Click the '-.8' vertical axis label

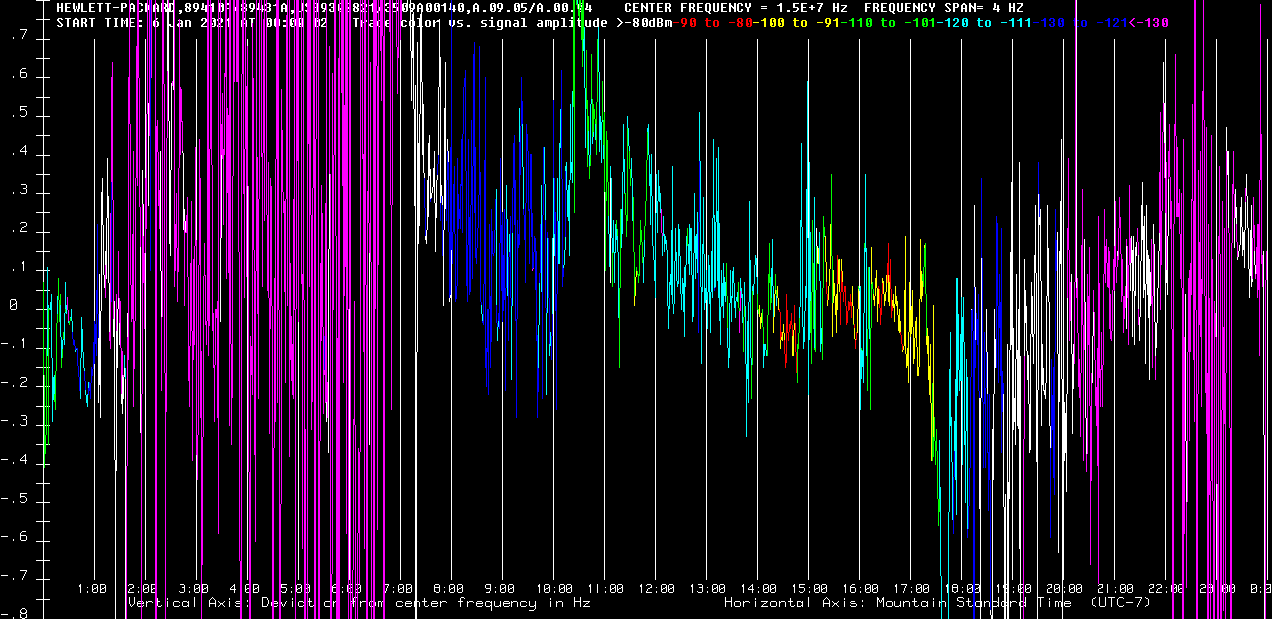[x=13, y=612]
